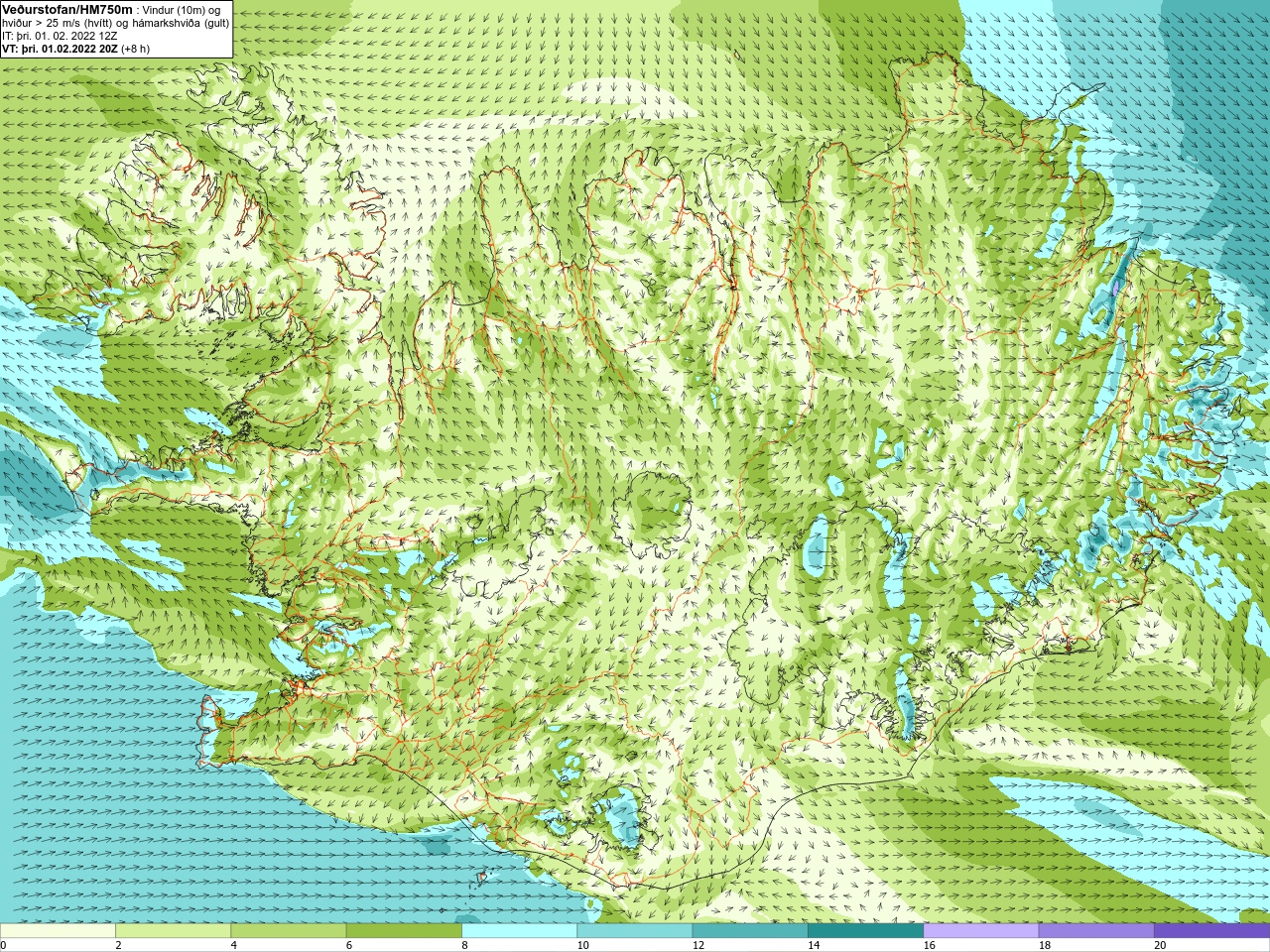Click the dark violet above-20 m/s legend swatch
Image resolution: width=1270 pixels, height=952 pixels.
click(1211, 930)
